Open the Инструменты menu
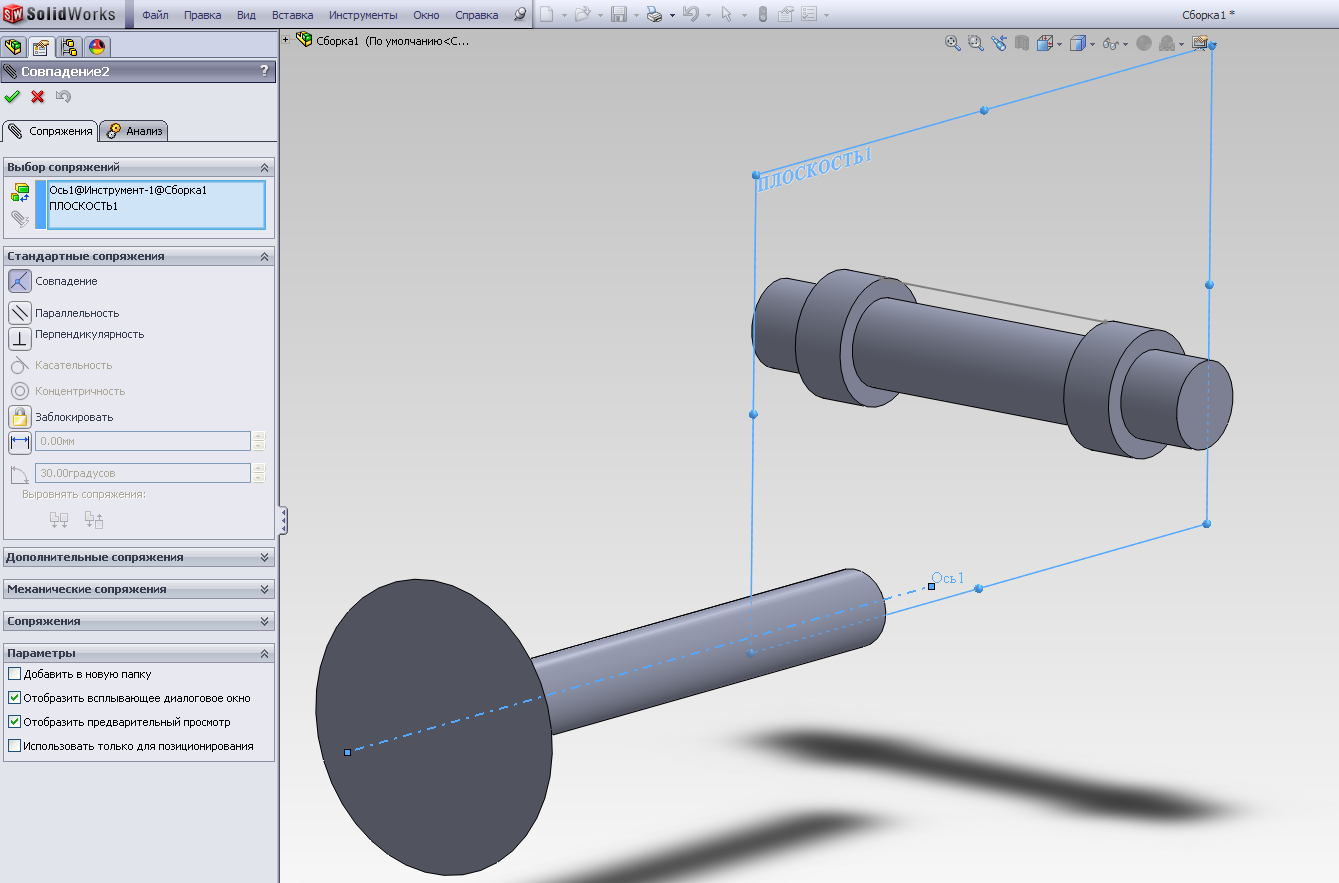 (363, 15)
